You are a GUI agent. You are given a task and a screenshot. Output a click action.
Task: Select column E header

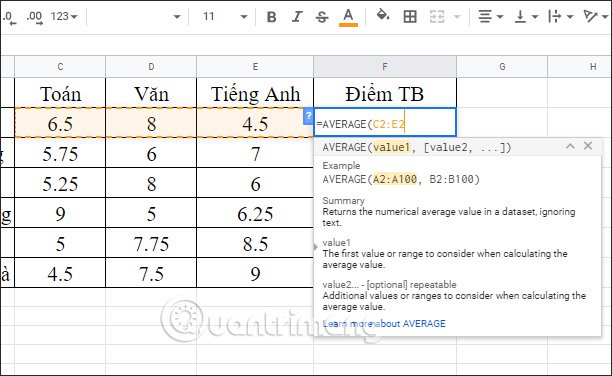coord(255,67)
